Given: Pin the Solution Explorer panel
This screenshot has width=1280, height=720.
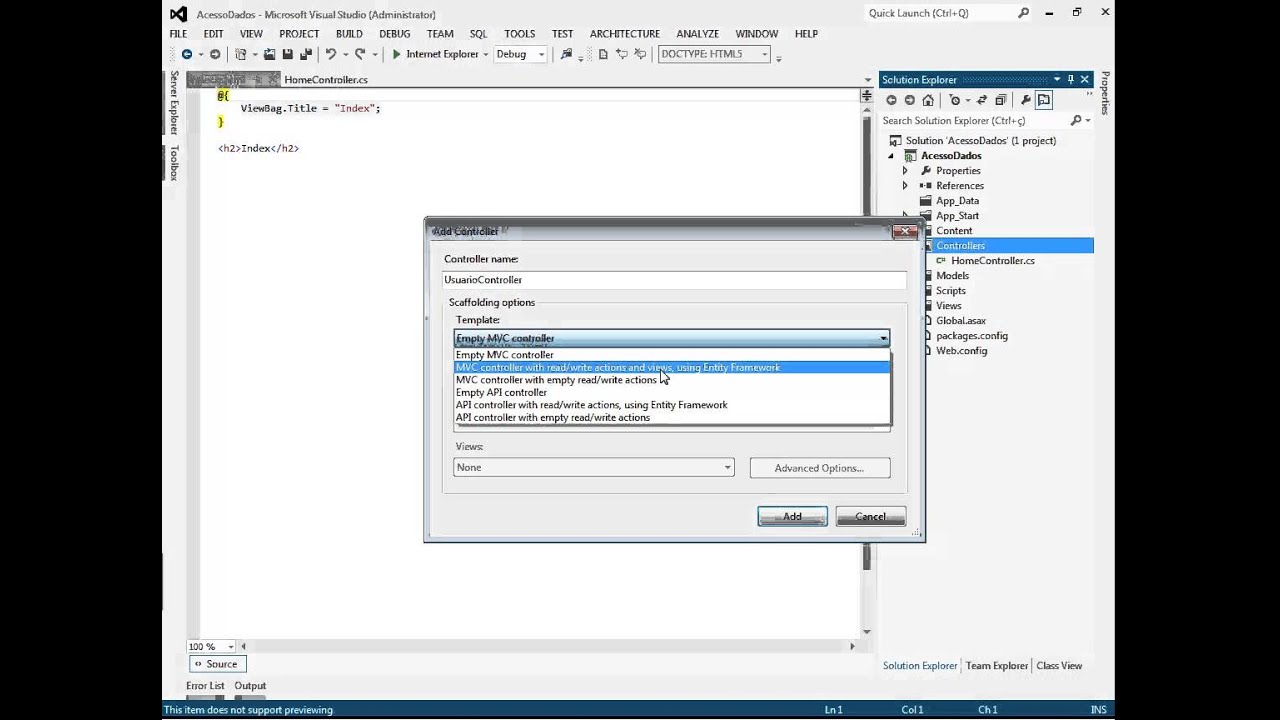Looking at the screenshot, I should click(1070, 79).
